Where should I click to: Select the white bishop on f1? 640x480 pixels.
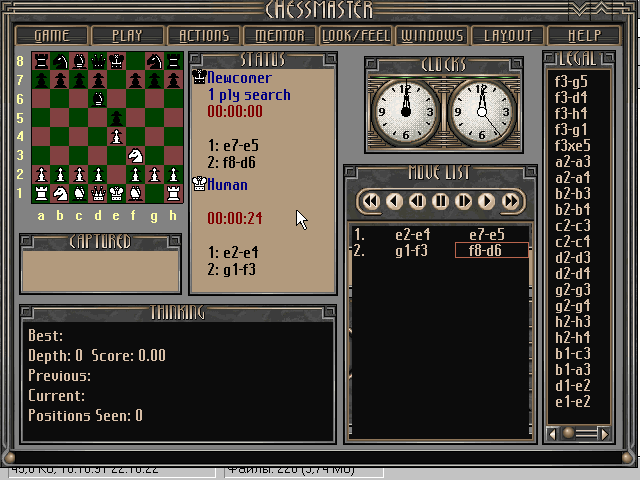click(136, 194)
